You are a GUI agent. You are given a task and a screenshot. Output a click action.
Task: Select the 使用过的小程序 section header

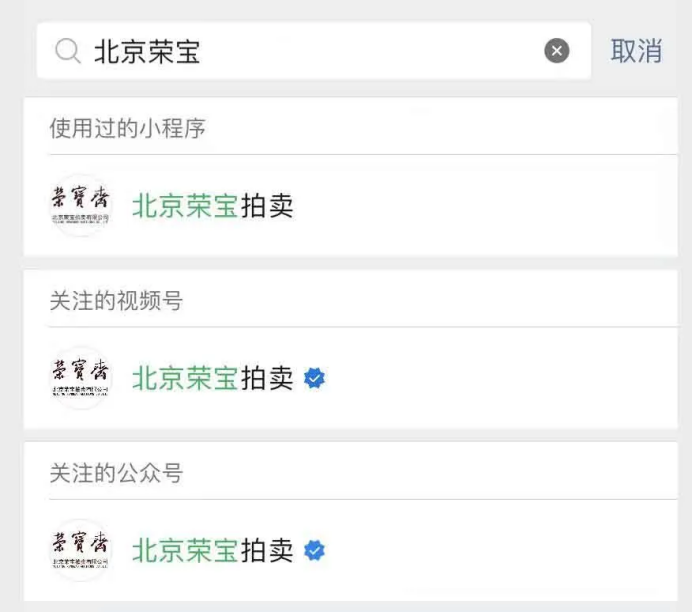coord(128,128)
